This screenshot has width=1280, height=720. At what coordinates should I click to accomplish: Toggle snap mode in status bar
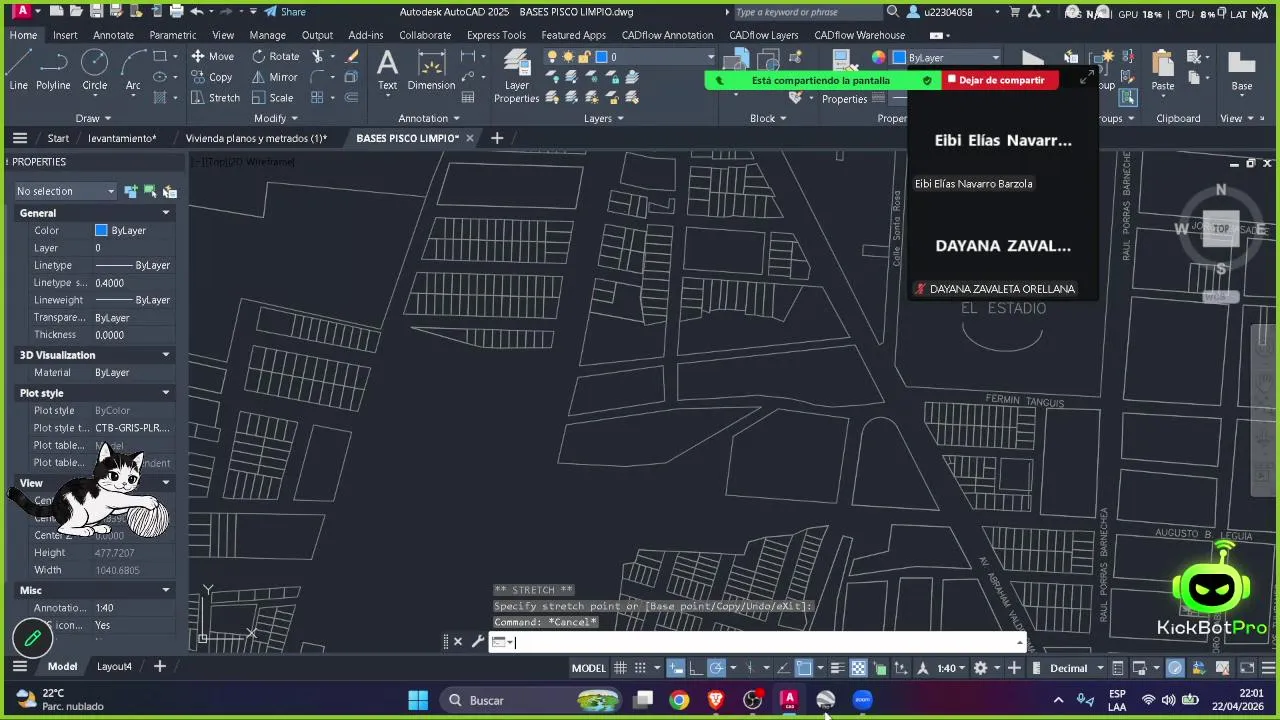coord(640,668)
